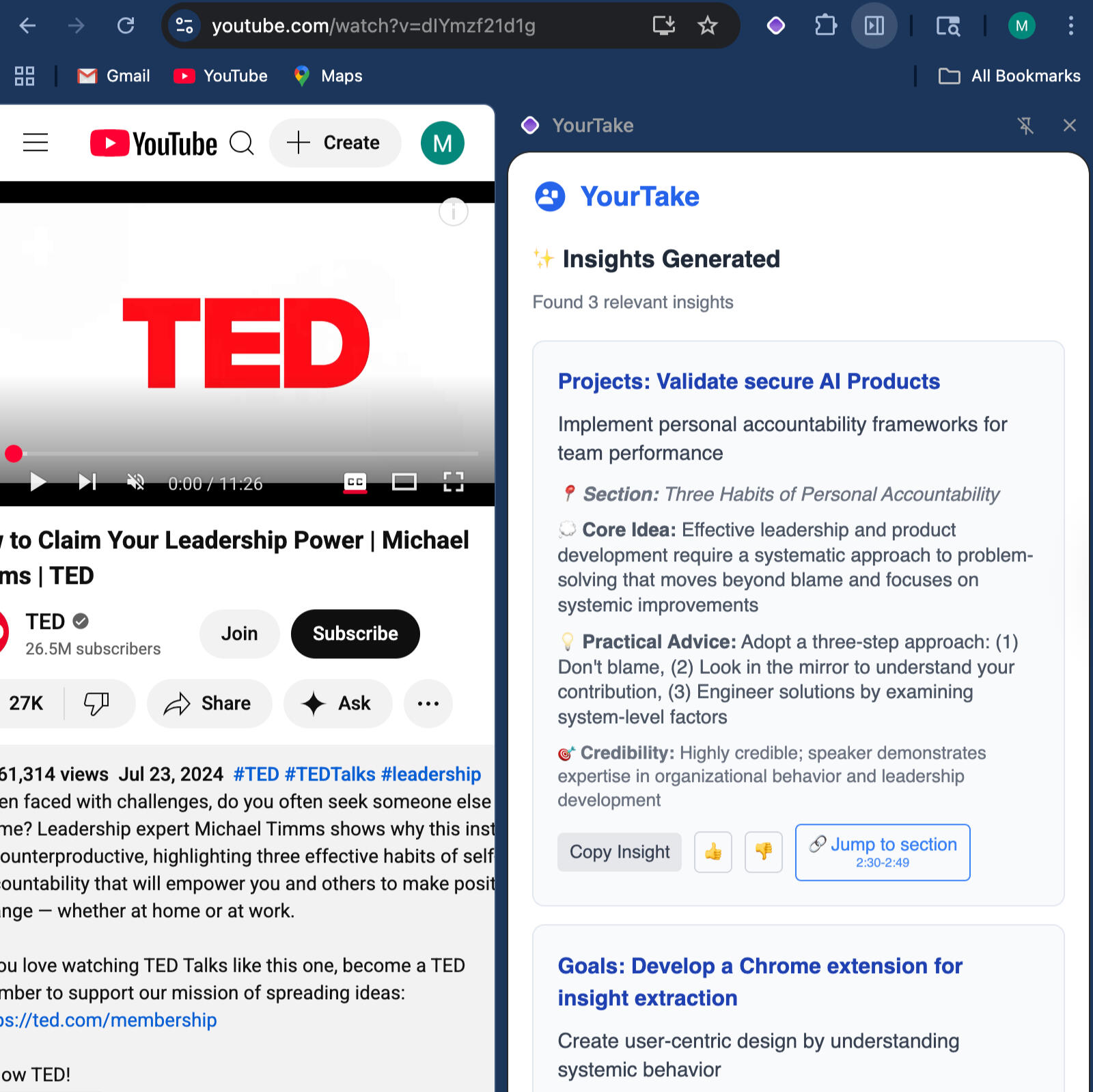Show video info card icon
Image resolution: width=1093 pixels, height=1092 pixels.
tap(454, 212)
